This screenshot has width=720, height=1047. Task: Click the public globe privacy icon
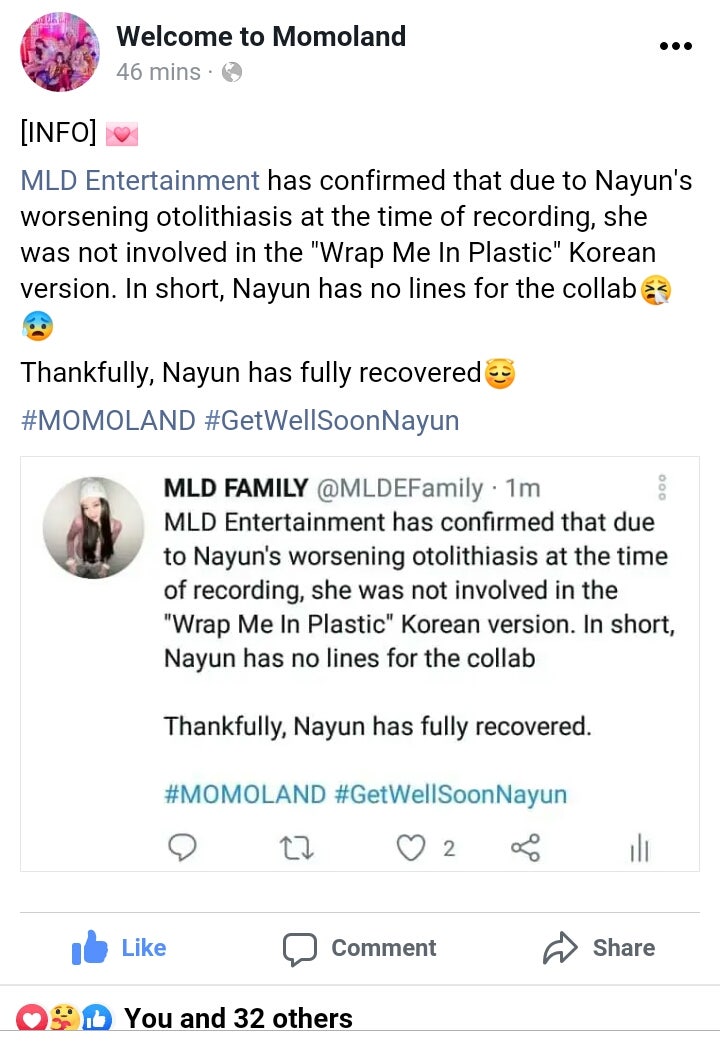click(x=232, y=72)
